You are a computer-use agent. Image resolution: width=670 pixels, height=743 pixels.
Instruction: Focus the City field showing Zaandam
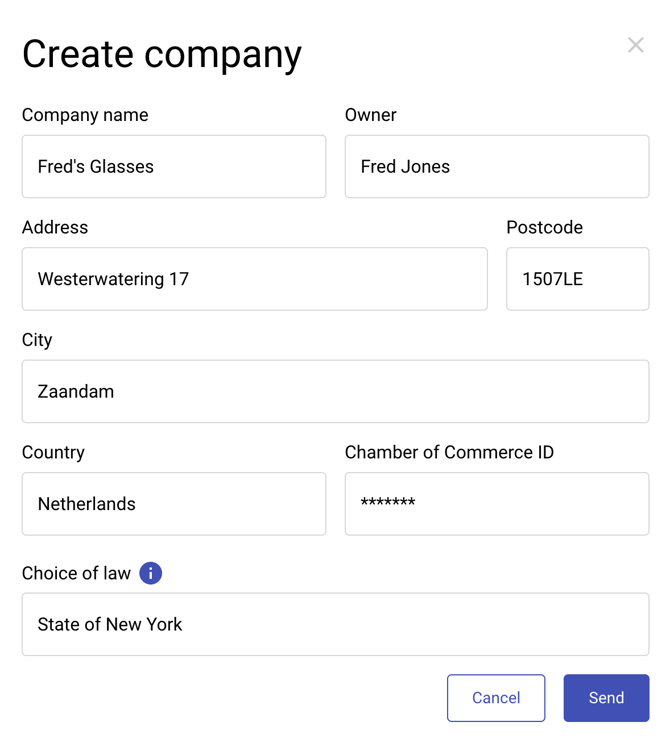(x=335, y=391)
